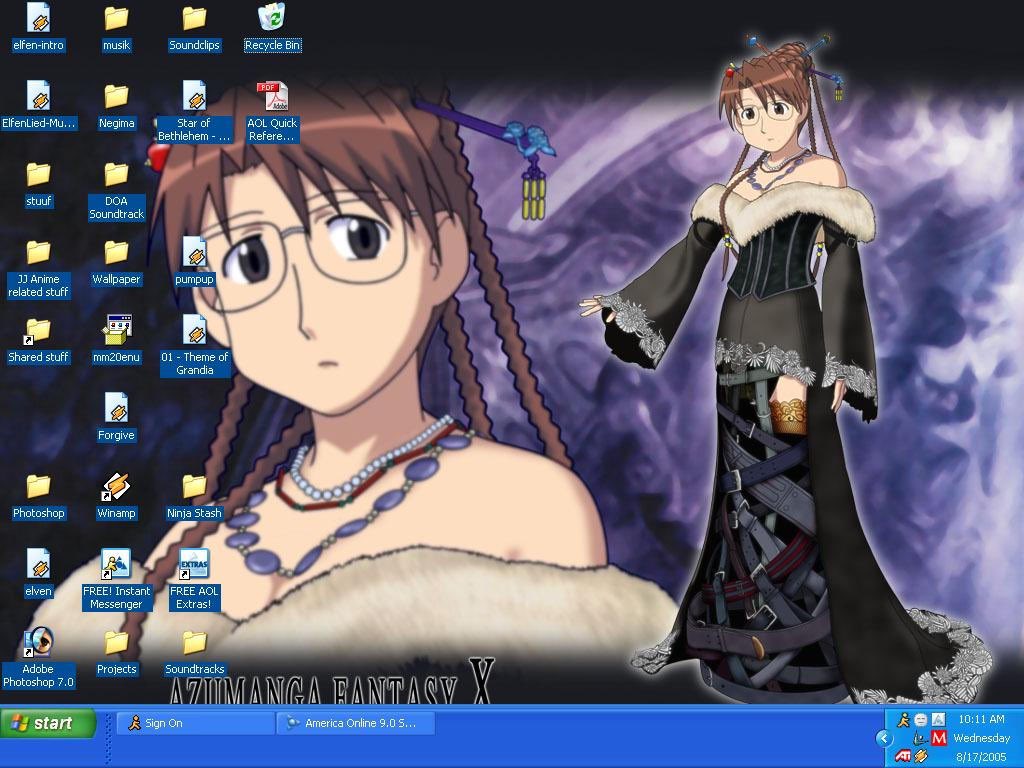
Task: Click gray triangle A tray icon
Action: click(938, 720)
